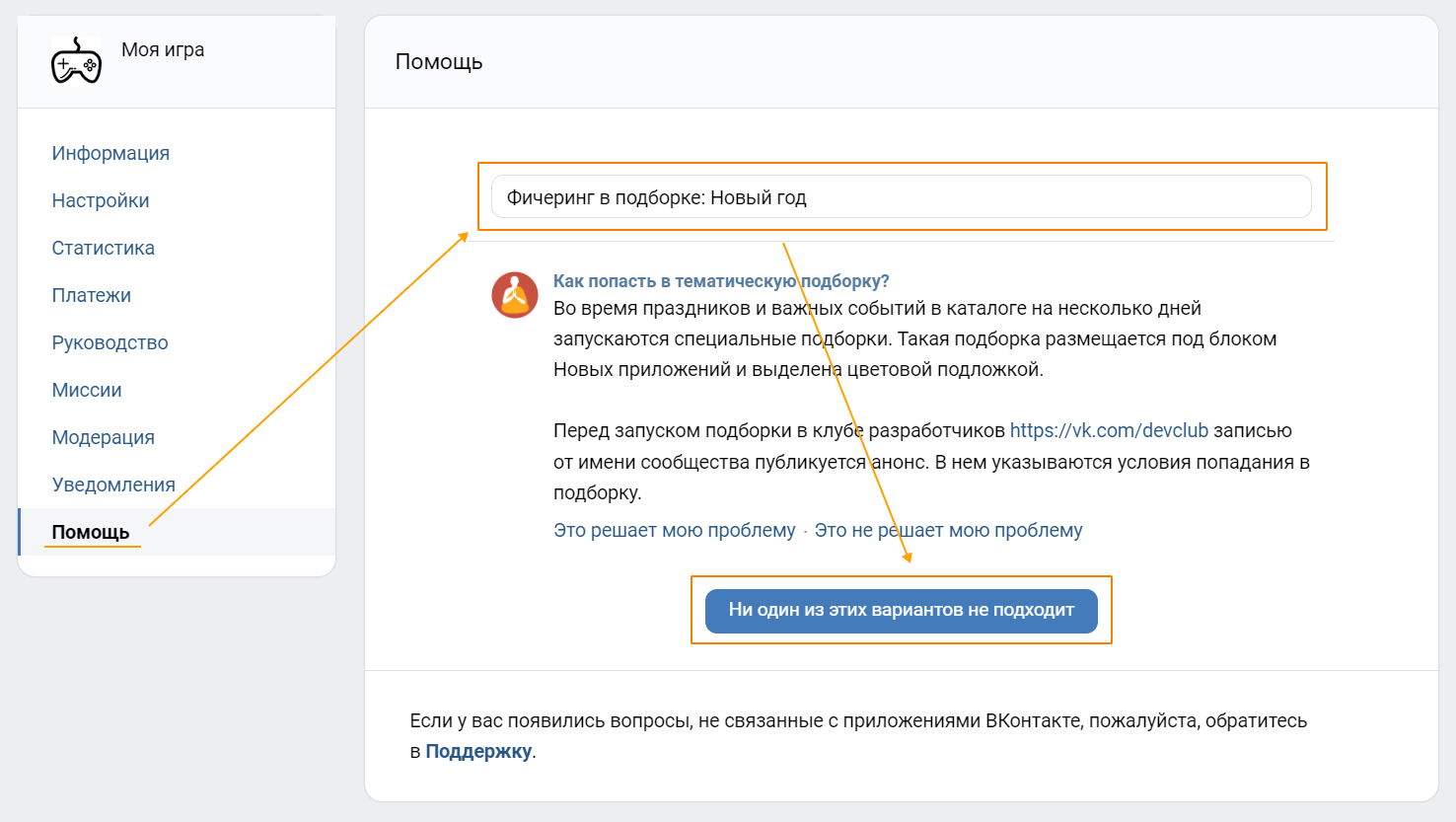Screen dimensions: 1456x822
Task: Click "Это не решает мою проблему"
Action: click(x=948, y=530)
